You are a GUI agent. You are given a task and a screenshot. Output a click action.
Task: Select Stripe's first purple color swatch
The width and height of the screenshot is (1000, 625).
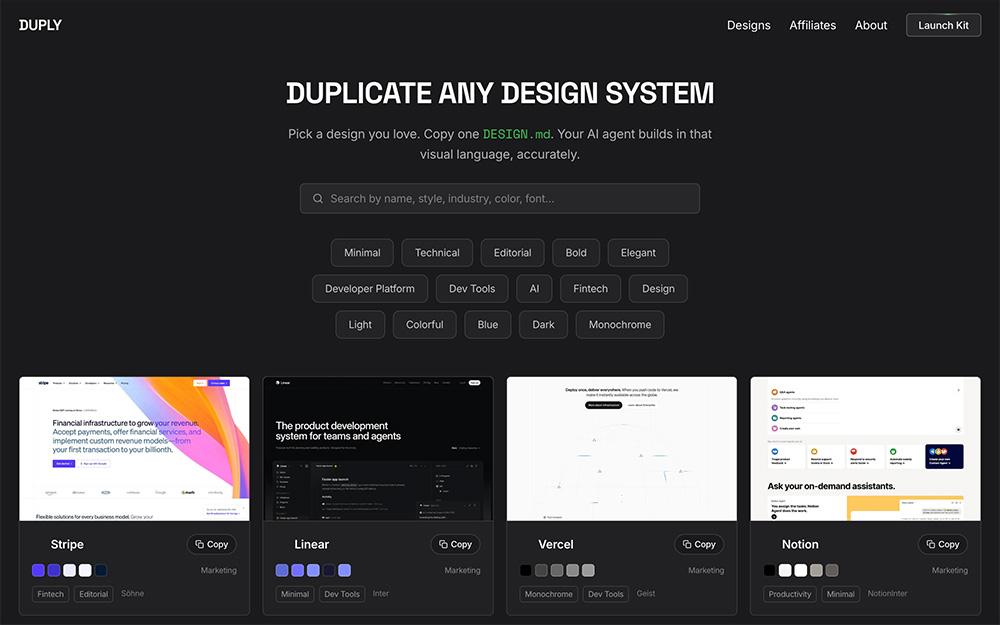pyautogui.click(x=38, y=570)
